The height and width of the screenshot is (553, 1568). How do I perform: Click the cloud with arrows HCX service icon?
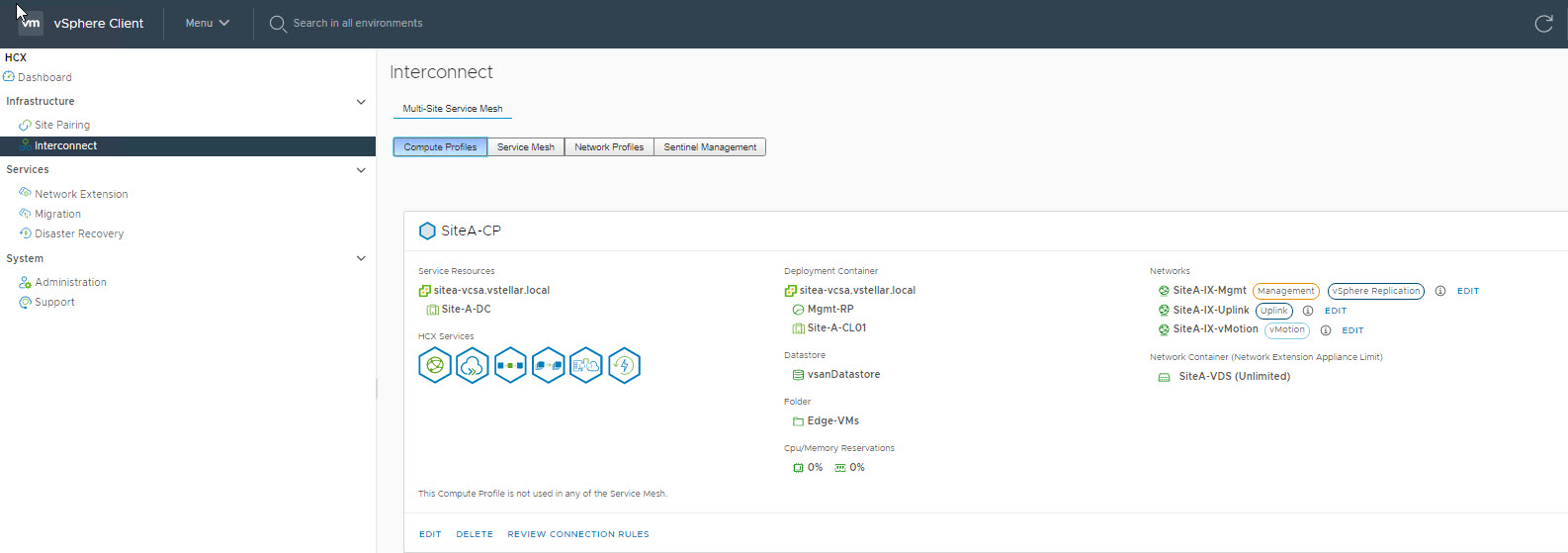473,366
